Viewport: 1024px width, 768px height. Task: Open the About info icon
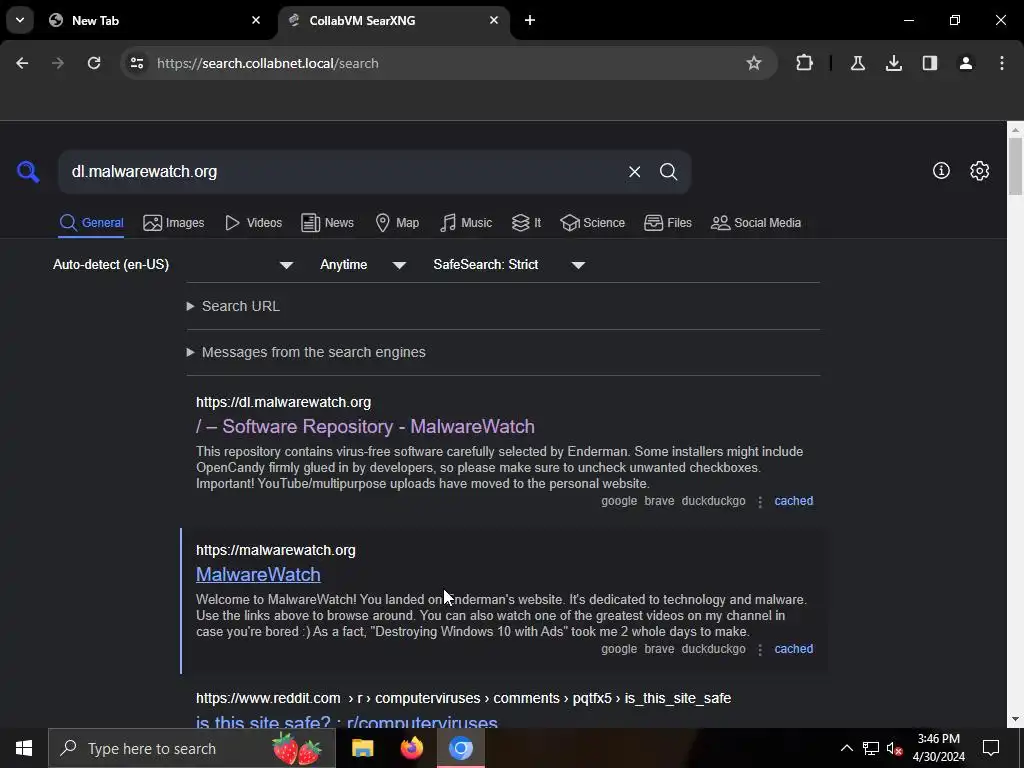click(x=941, y=170)
